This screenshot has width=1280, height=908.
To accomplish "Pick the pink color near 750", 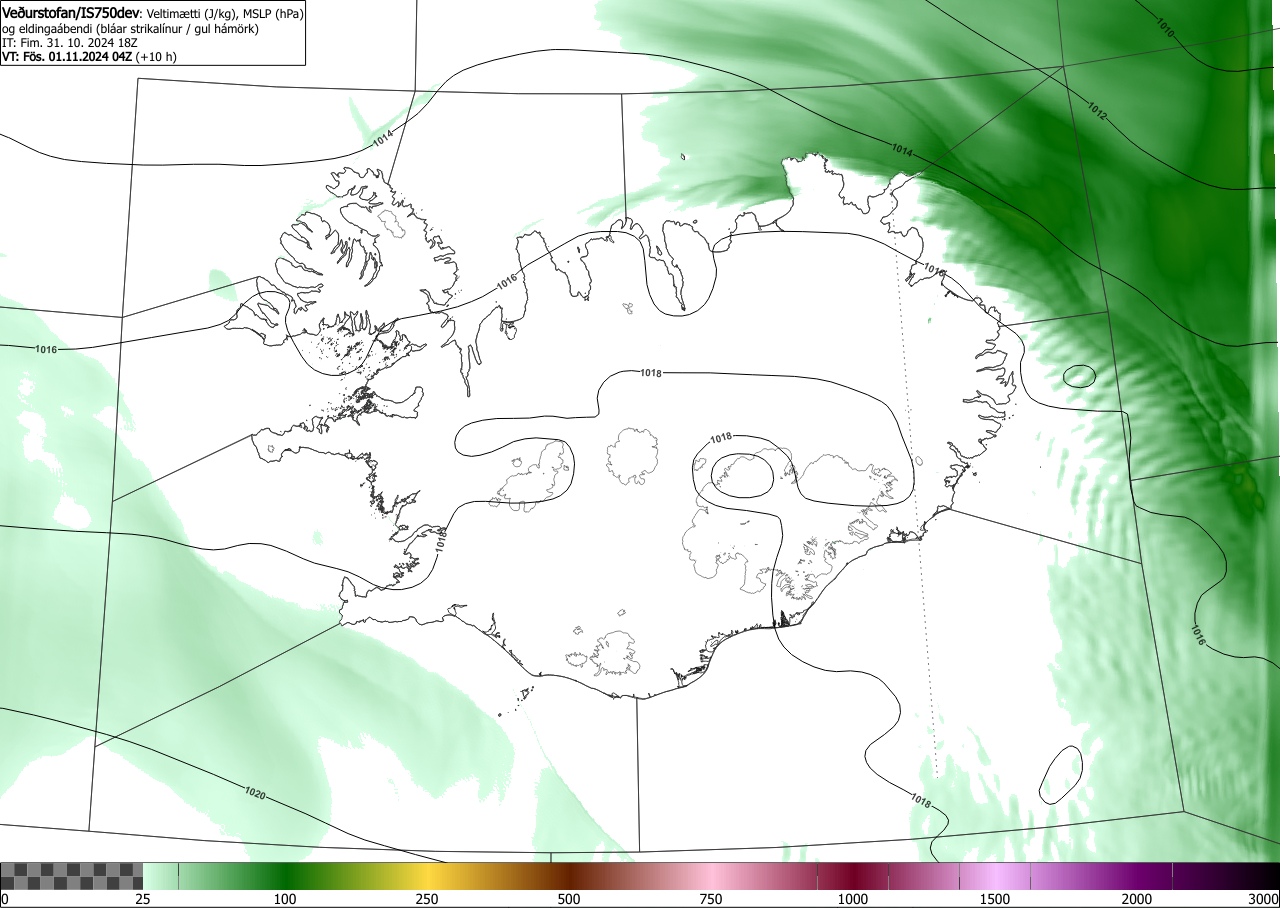I will (711, 876).
